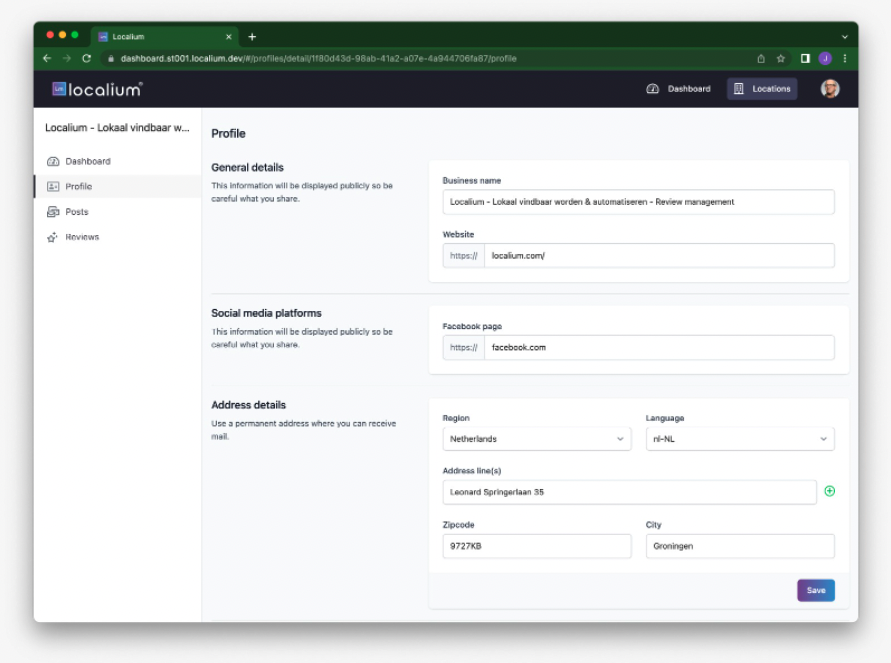Screen dimensions: 891x663
Task: Open Posts in the sidebar
Action: 118,212
